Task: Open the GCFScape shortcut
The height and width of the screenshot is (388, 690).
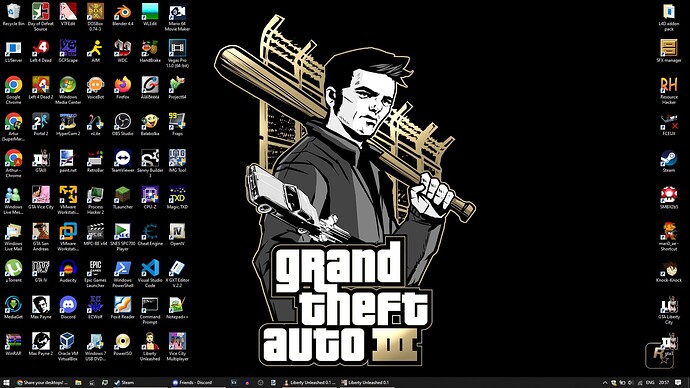Action: click(68, 51)
